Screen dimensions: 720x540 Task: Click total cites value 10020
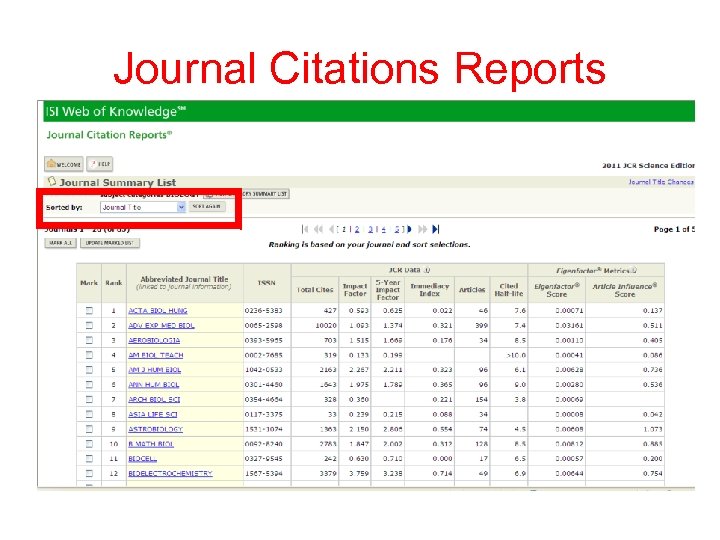click(326, 325)
